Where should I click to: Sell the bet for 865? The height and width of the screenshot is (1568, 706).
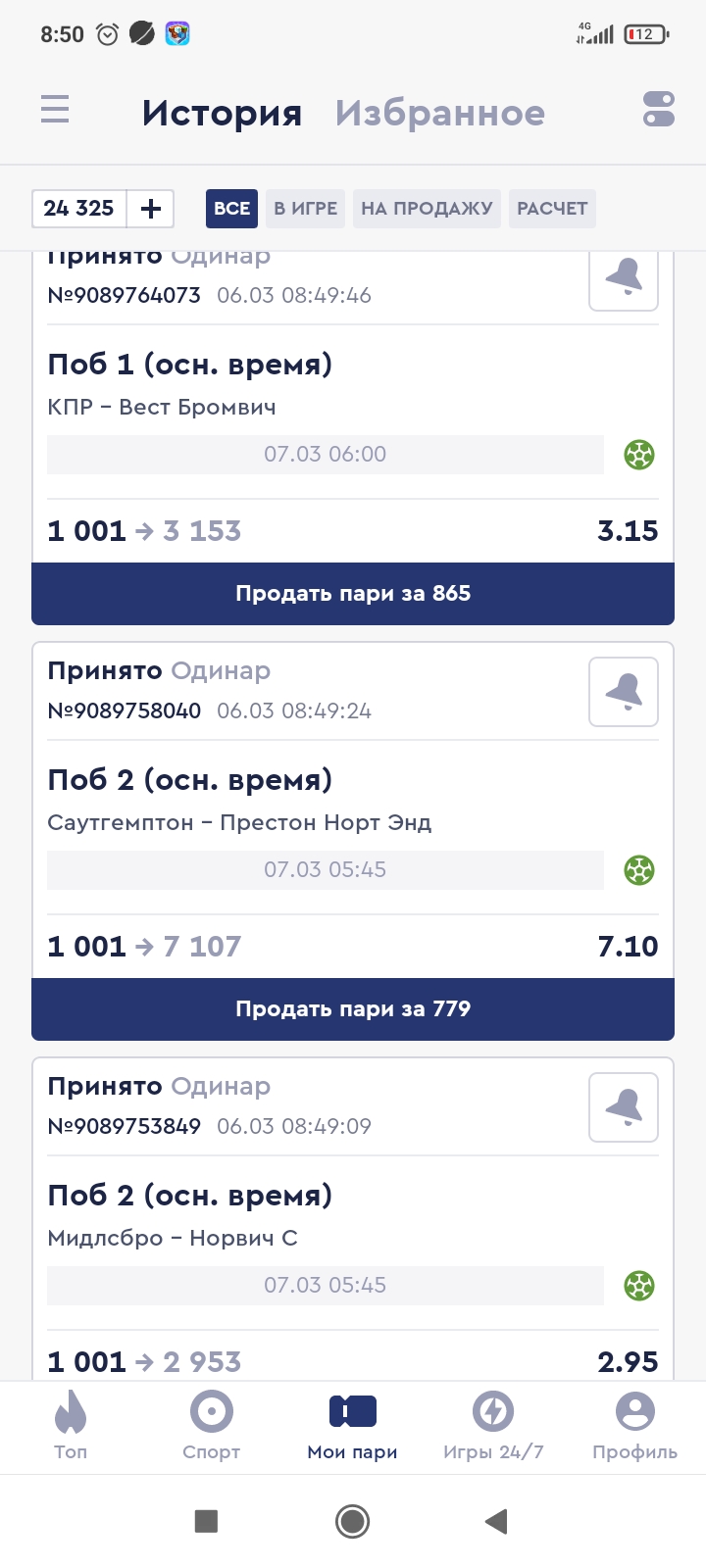[353, 594]
